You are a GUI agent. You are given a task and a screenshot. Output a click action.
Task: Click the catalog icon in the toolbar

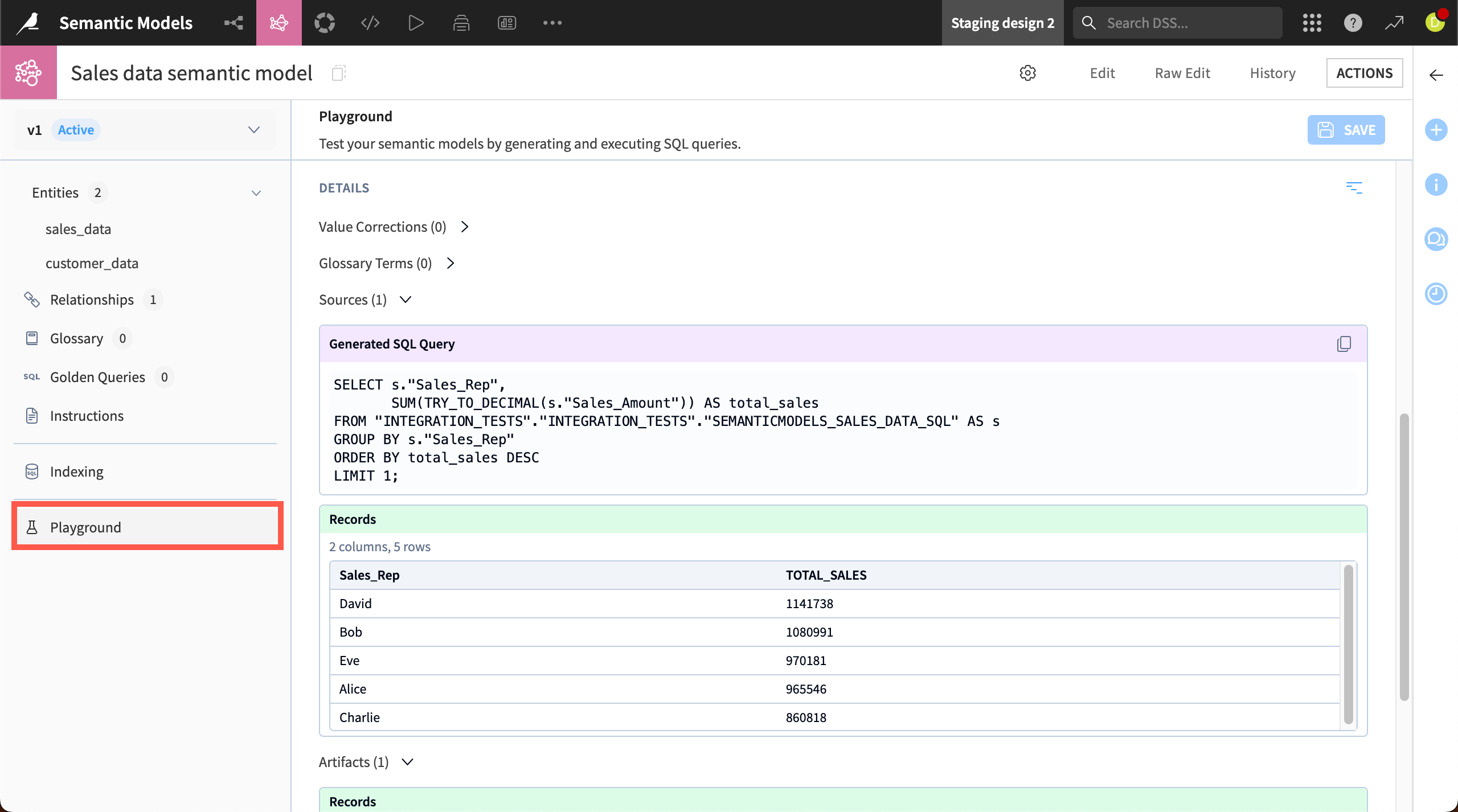pos(325,23)
